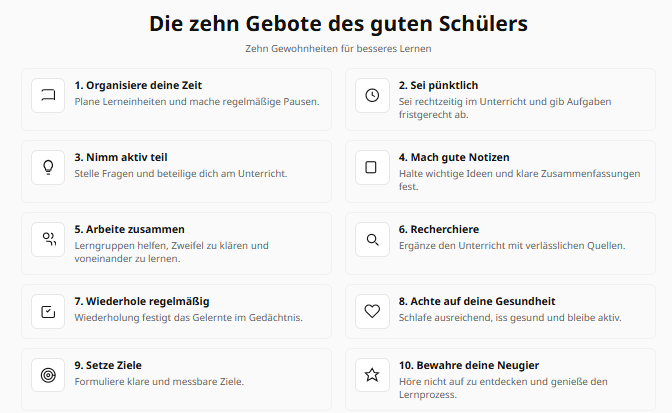Click the text 'Schlafe ausreichend, iss gesund und bleibe aktiv'

point(510,318)
